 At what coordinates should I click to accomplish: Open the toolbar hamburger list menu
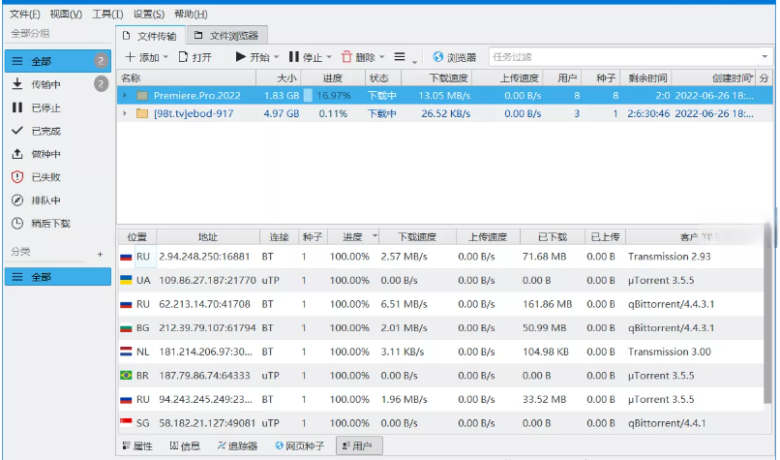point(399,57)
